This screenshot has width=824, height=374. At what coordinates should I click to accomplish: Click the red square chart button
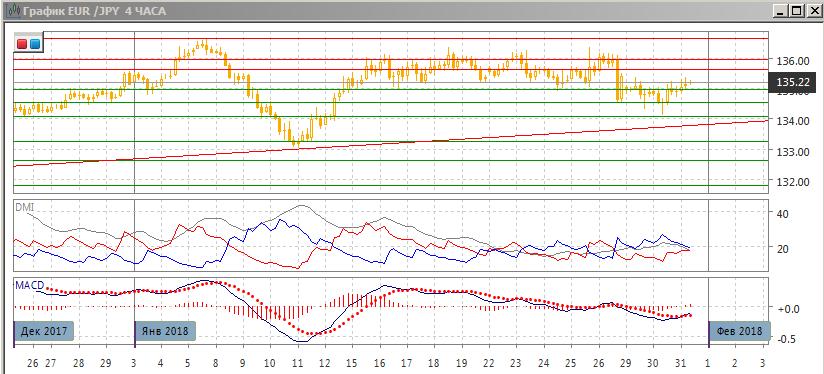click(x=22, y=44)
